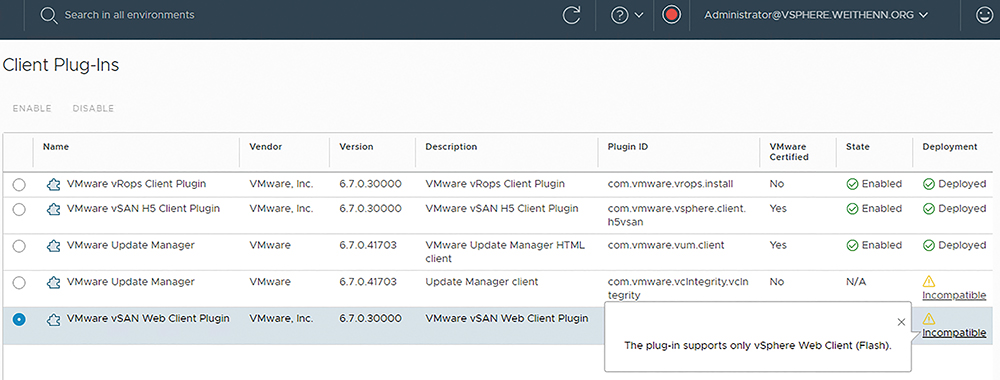Close the Flash-only plug-in tooltip

(x=901, y=322)
